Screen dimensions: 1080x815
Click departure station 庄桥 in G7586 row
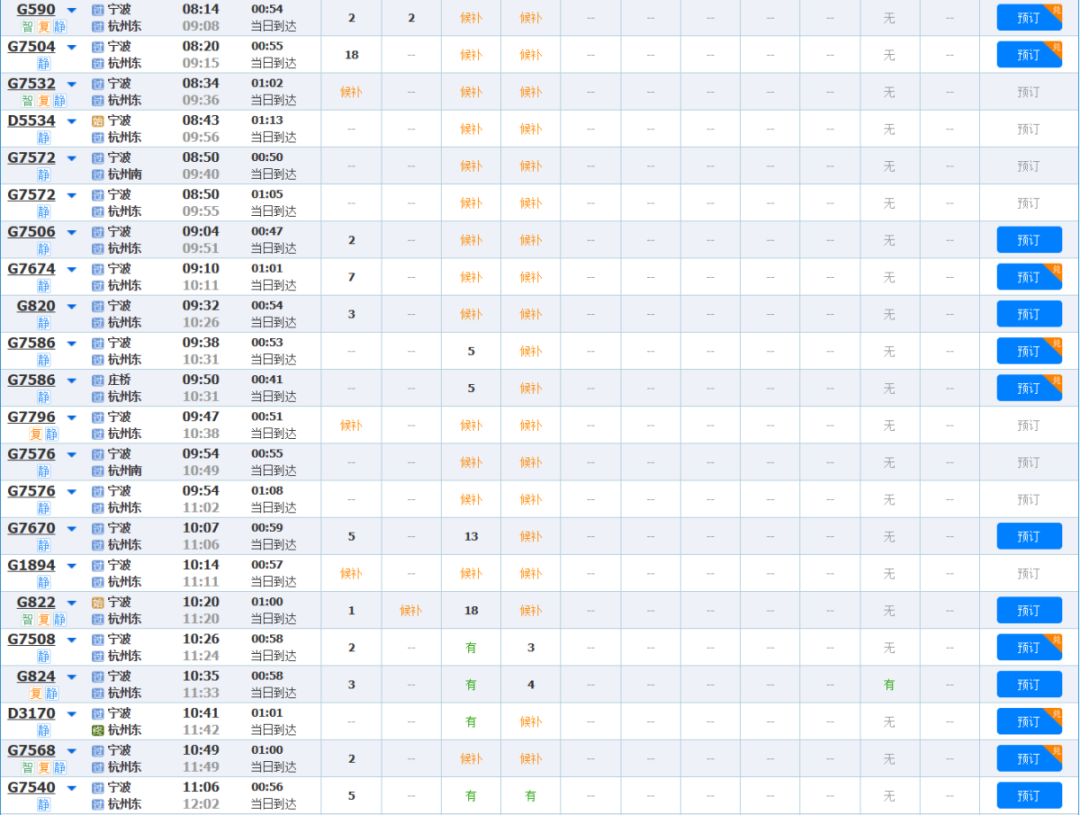119,380
